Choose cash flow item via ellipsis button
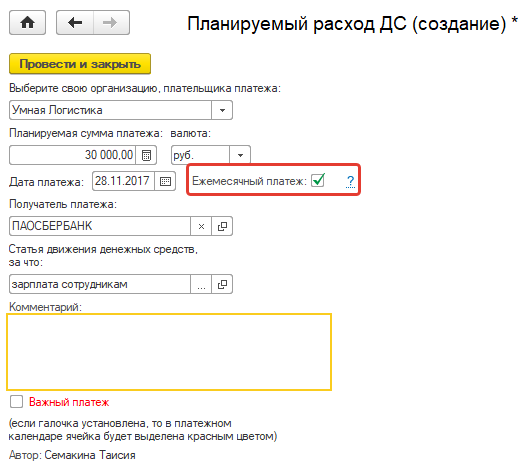Image resolution: width=532 pixels, height=466 pixels. pos(201,284)
